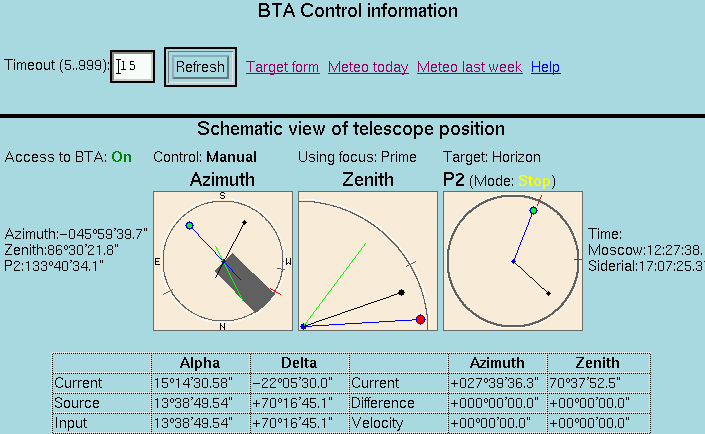Click the black diamond in the Zenith diagram
Viewport: 705px width, 434px height.
(x=402, y=293)
